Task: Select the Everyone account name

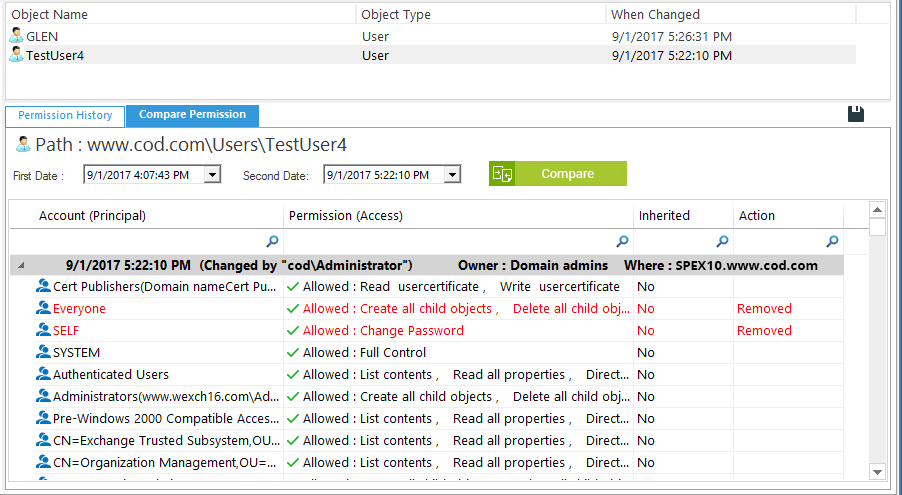Action: click(x=79, y=309)
